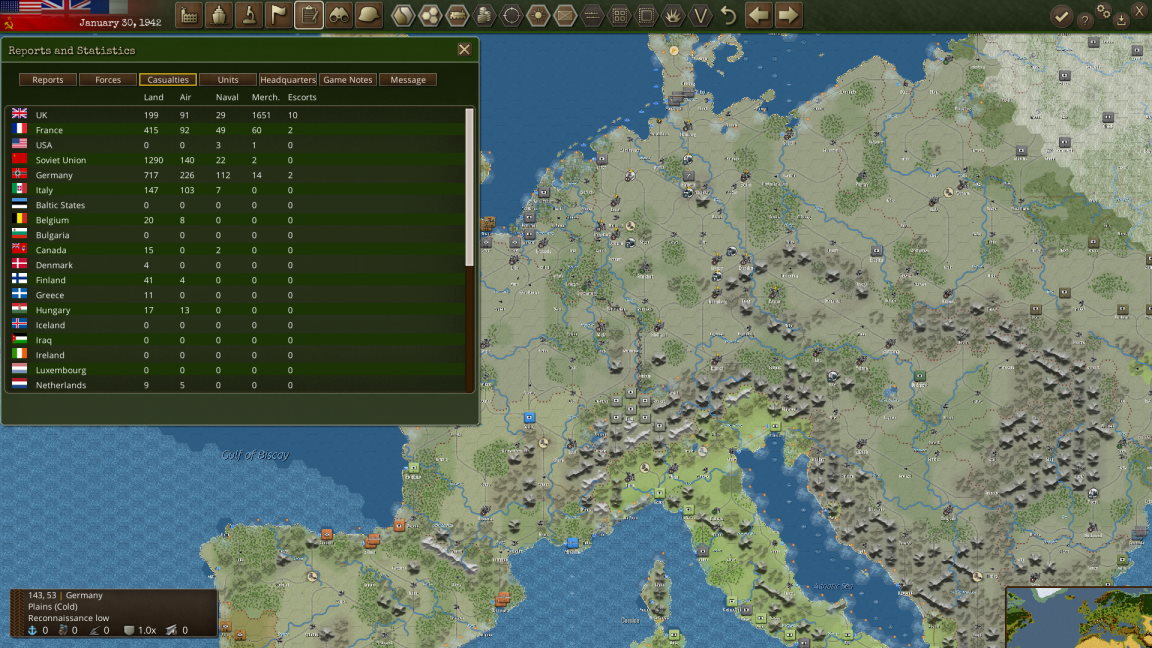
Task: Click the Canada flag icon
Action: pos(20,249)
